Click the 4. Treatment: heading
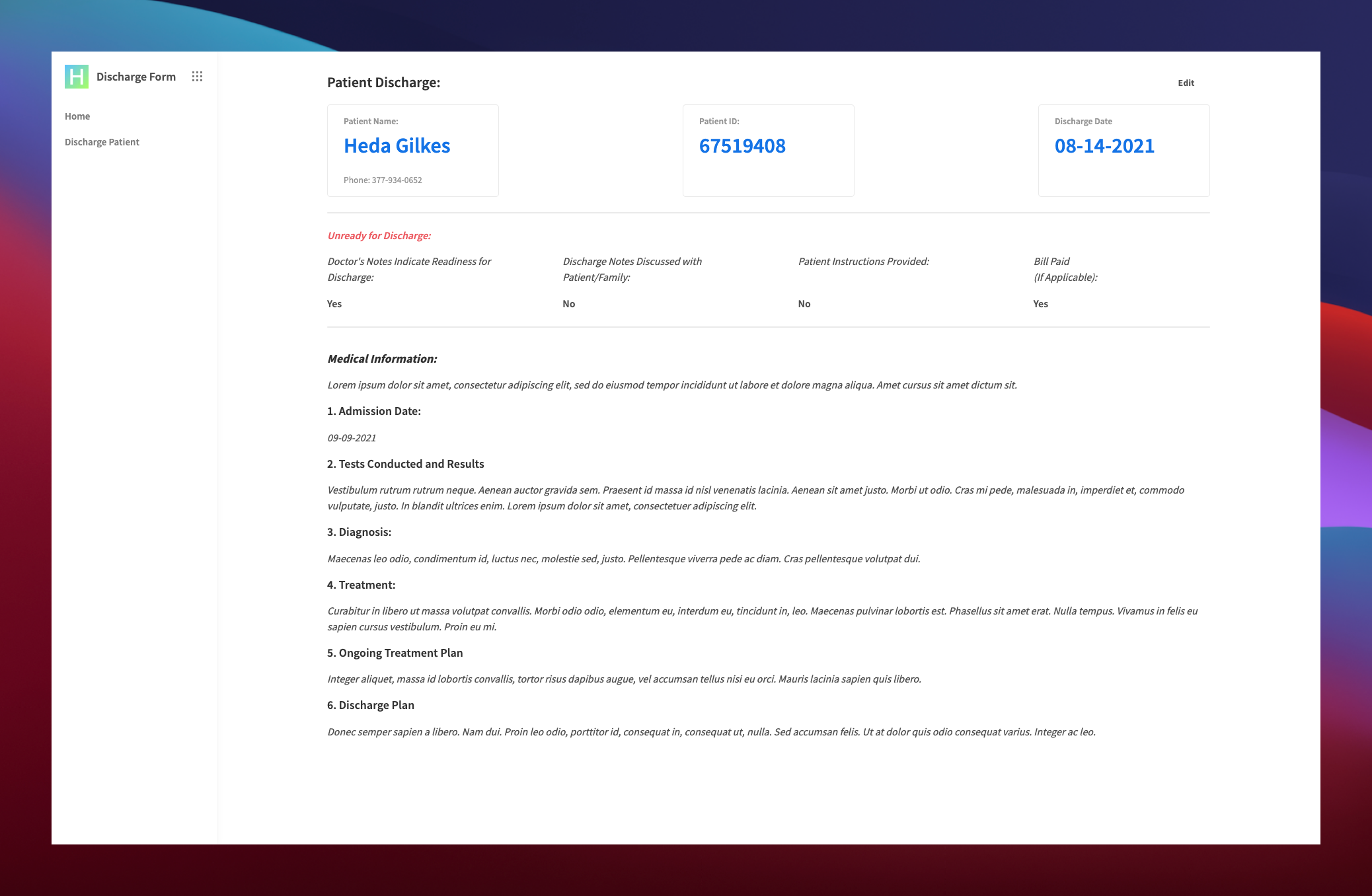Screen dimensions: 1372x896 [x=362, y=585]
